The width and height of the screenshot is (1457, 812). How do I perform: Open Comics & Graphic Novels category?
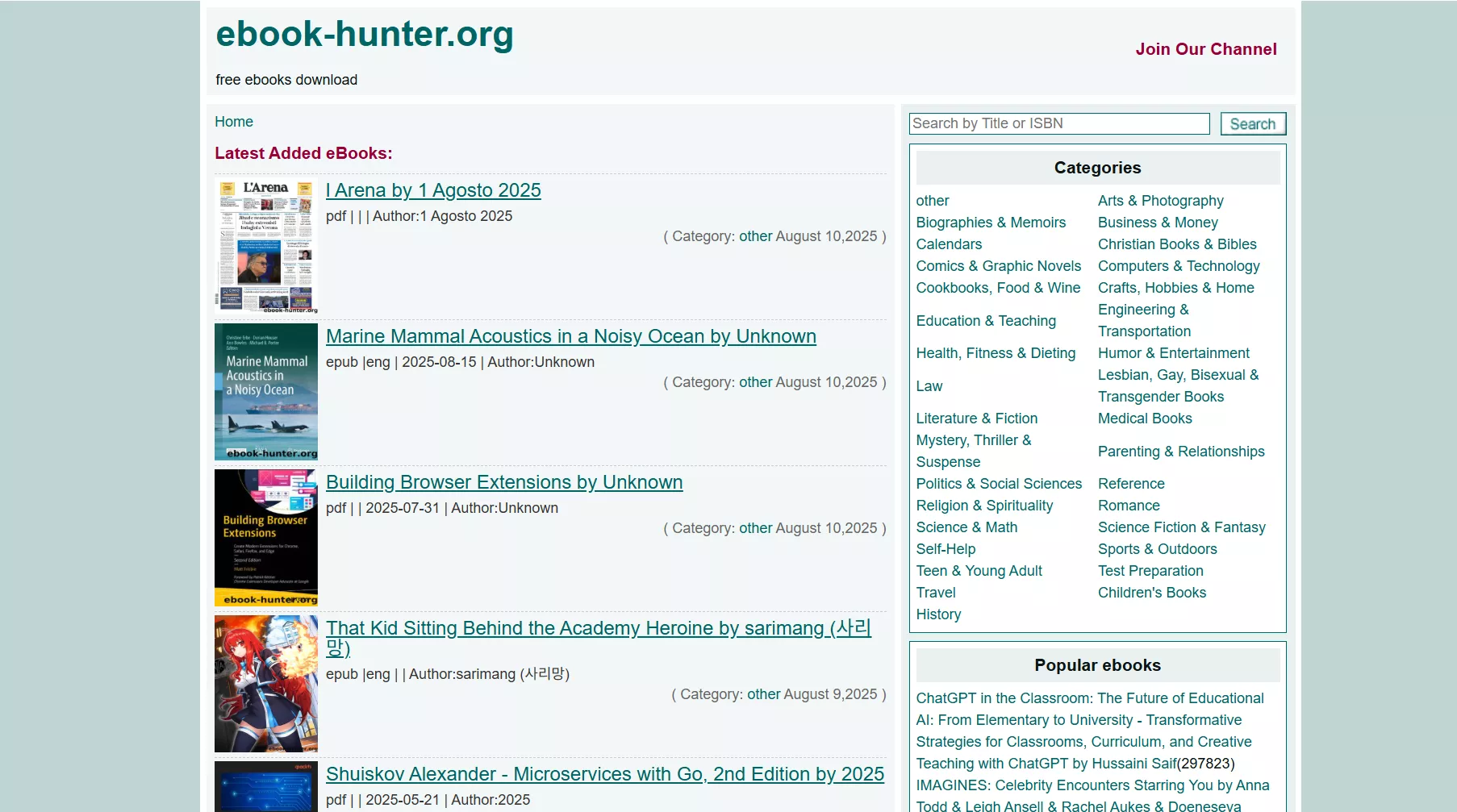click(999, 266)
